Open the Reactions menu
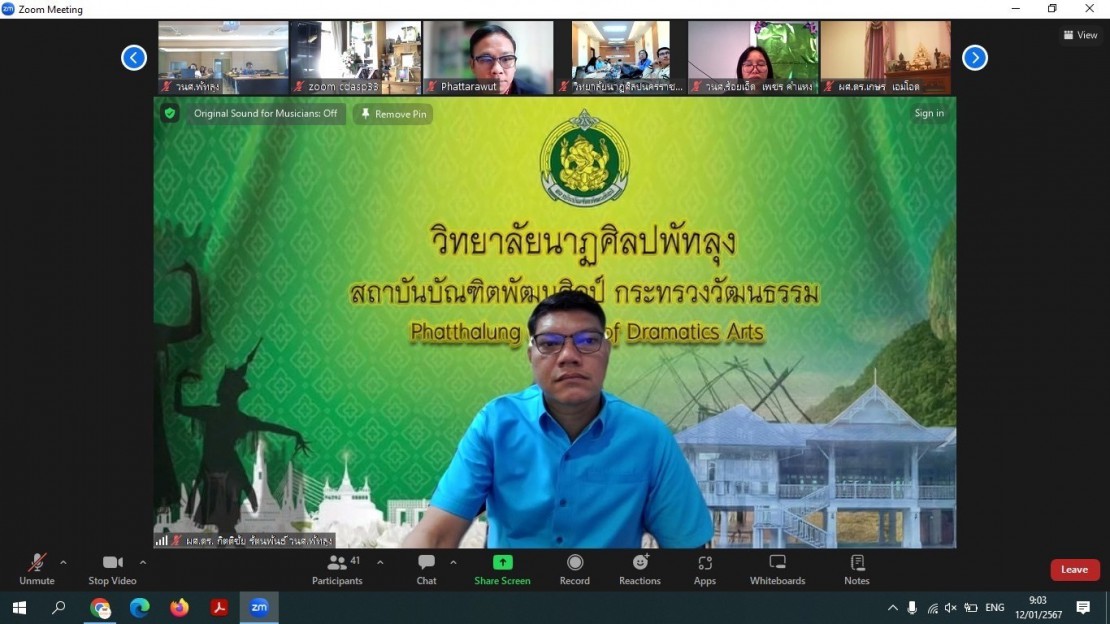 (x=640, y=569)
